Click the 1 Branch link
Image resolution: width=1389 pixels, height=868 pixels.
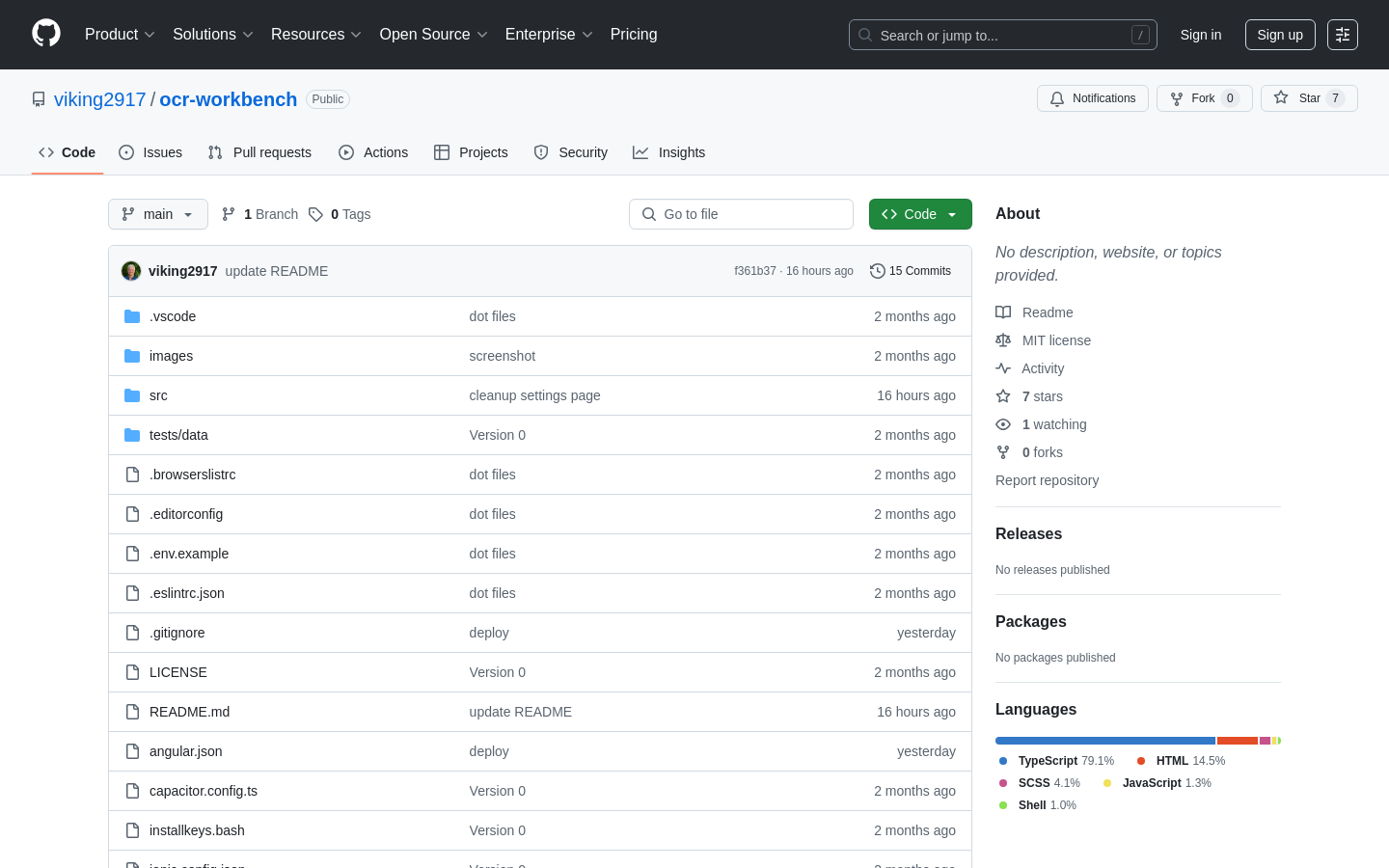coord(259,214)
